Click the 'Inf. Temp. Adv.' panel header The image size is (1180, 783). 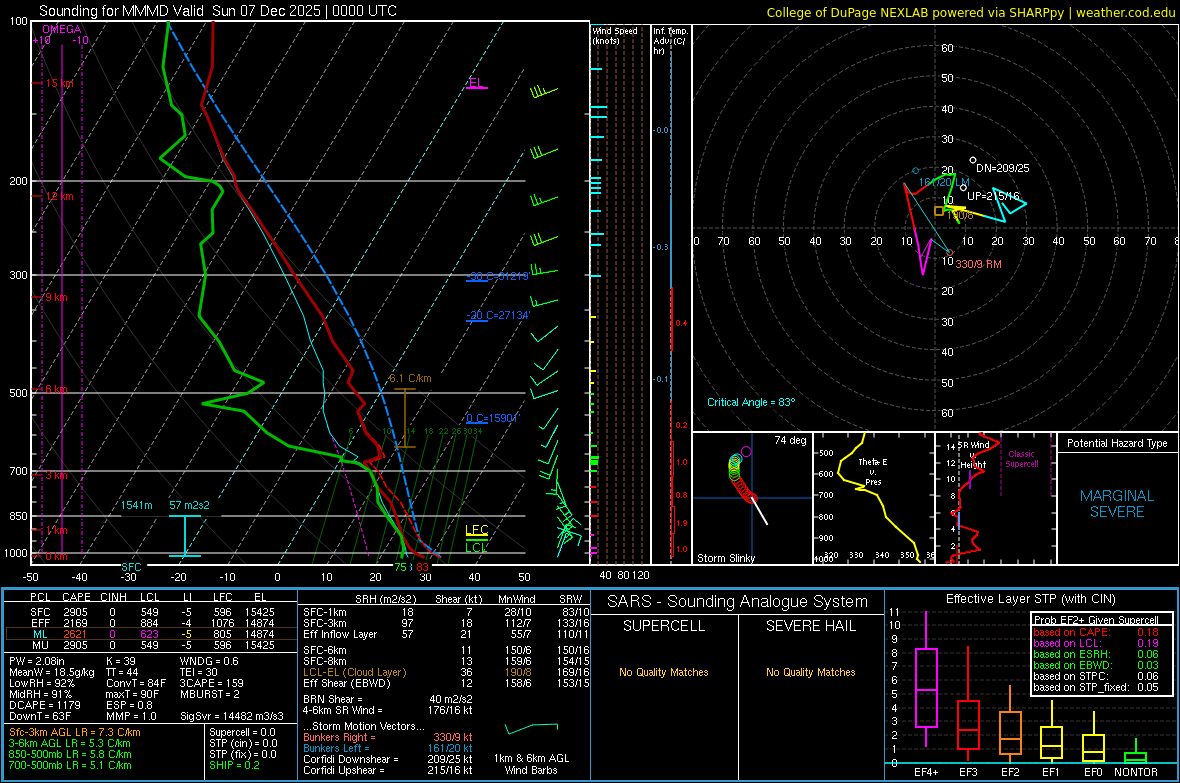pos(670,41)
